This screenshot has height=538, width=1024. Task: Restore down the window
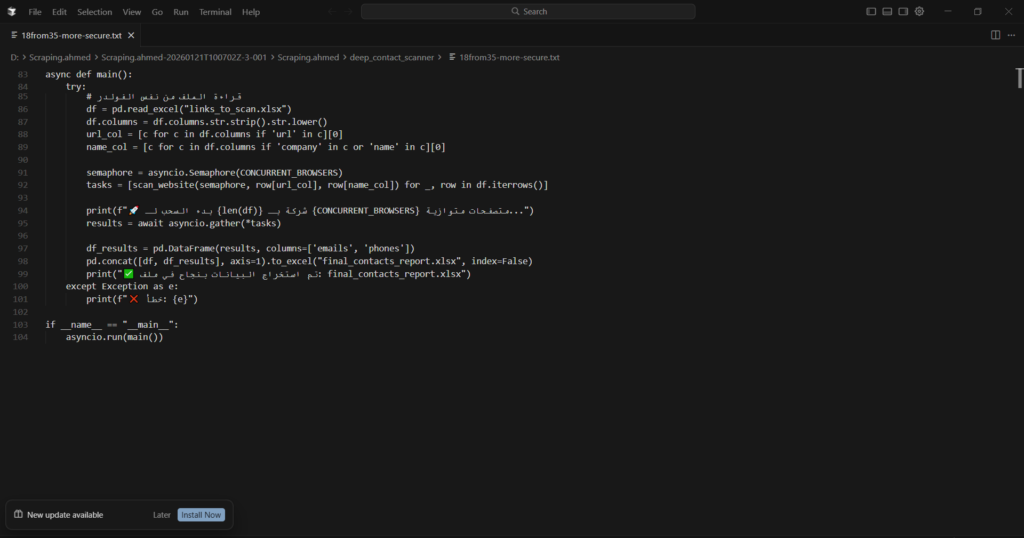tap(978, 12)
